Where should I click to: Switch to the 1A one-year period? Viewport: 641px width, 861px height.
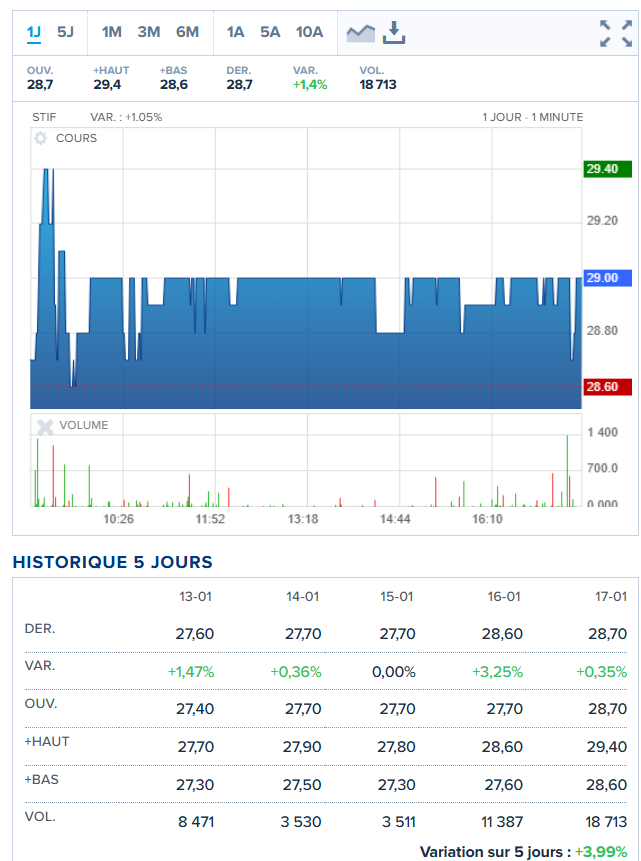pos(235,32)
